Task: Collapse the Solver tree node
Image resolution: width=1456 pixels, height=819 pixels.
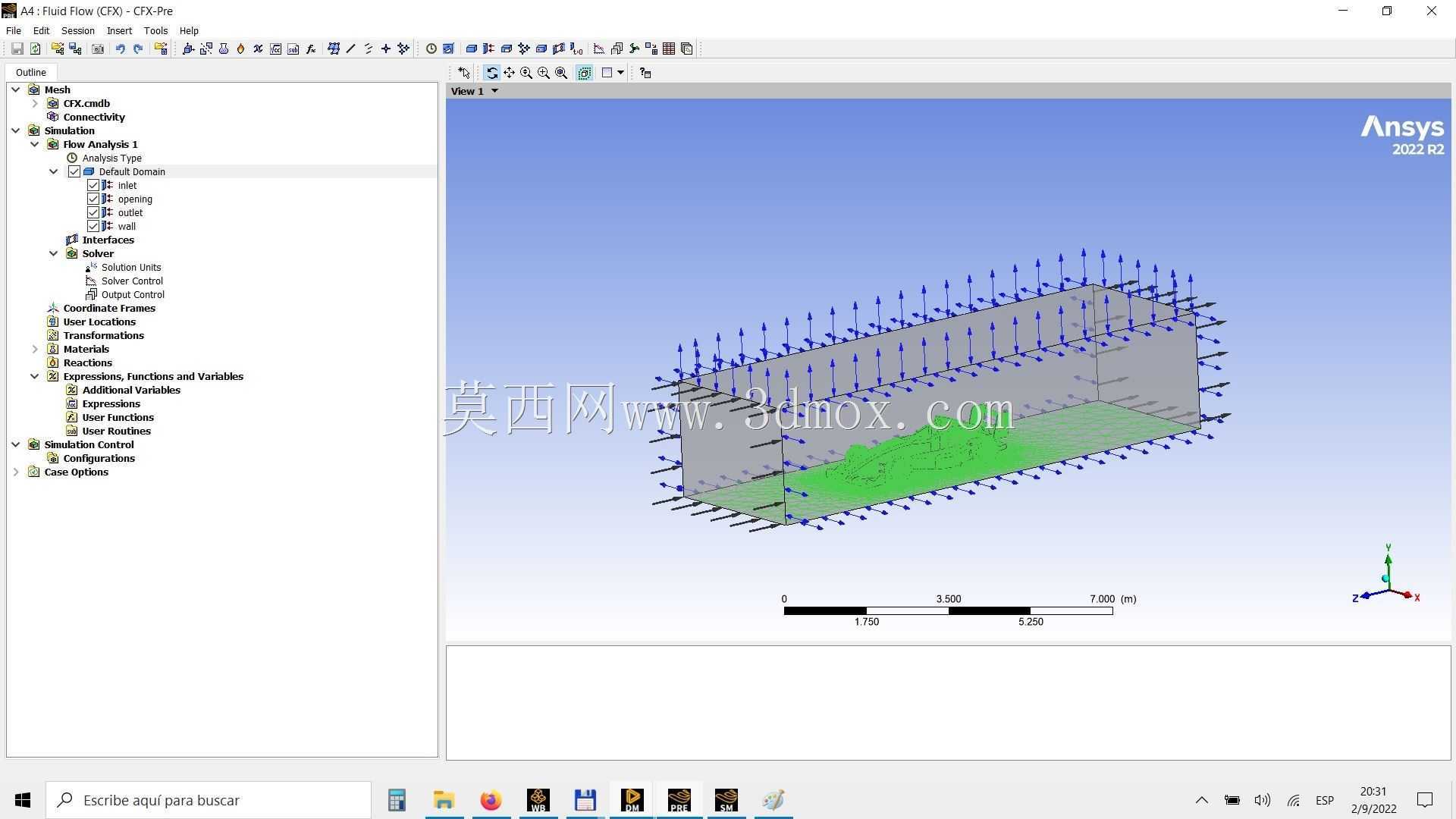Action: 53,253
